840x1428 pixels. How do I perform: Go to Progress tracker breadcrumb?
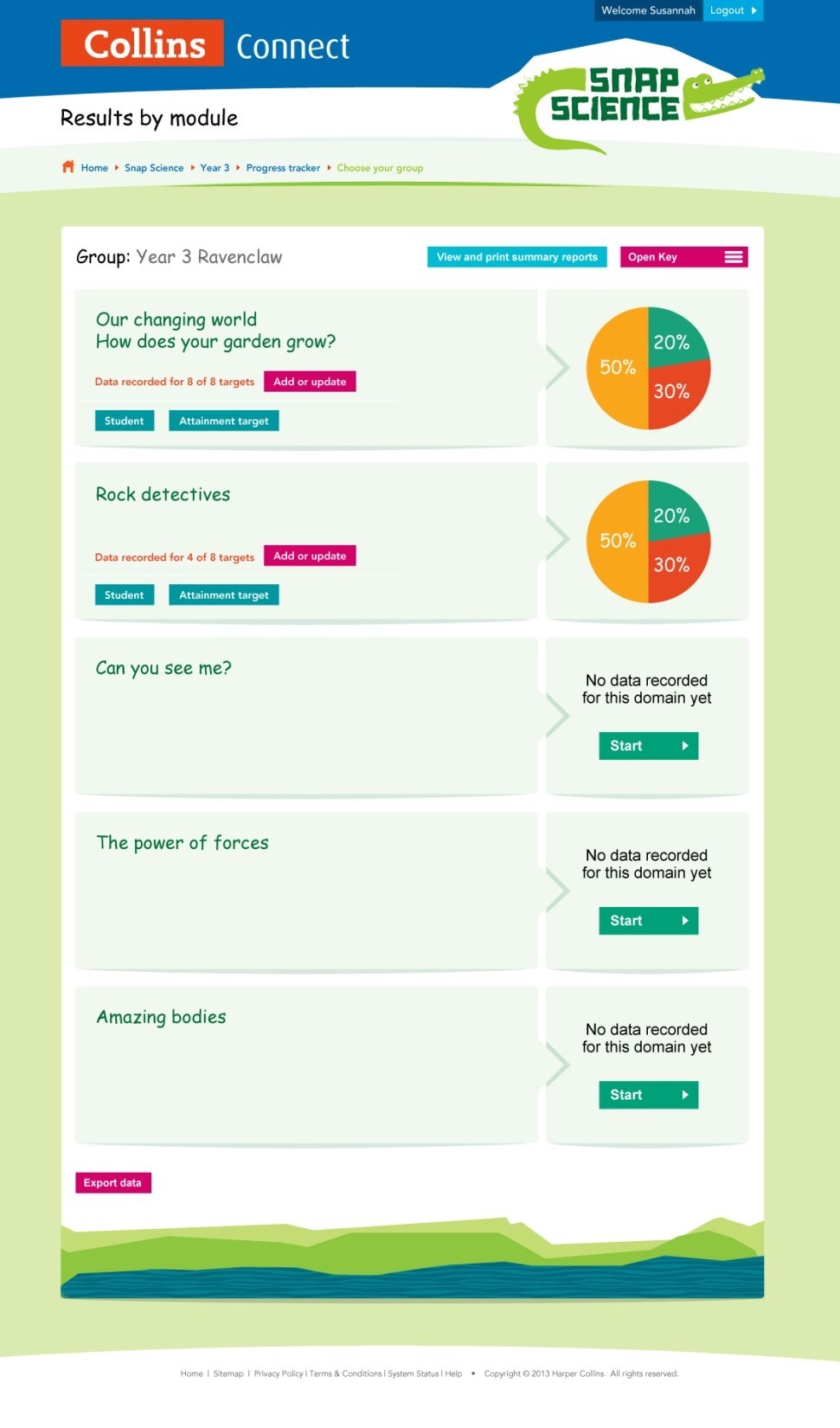[283, 168]
